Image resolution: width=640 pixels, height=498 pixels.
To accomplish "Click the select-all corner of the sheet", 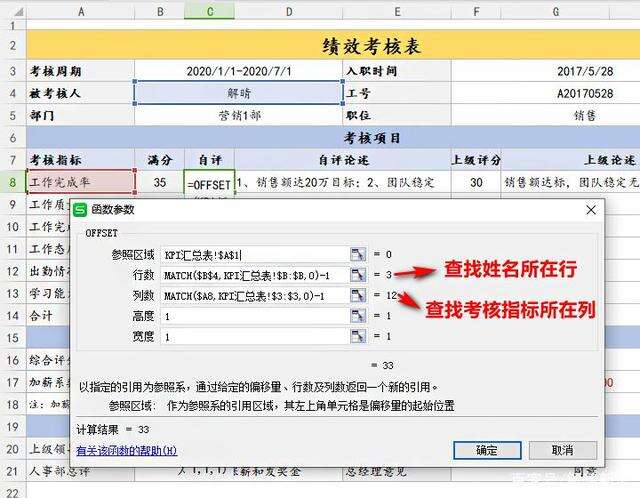I will [13, 11].
